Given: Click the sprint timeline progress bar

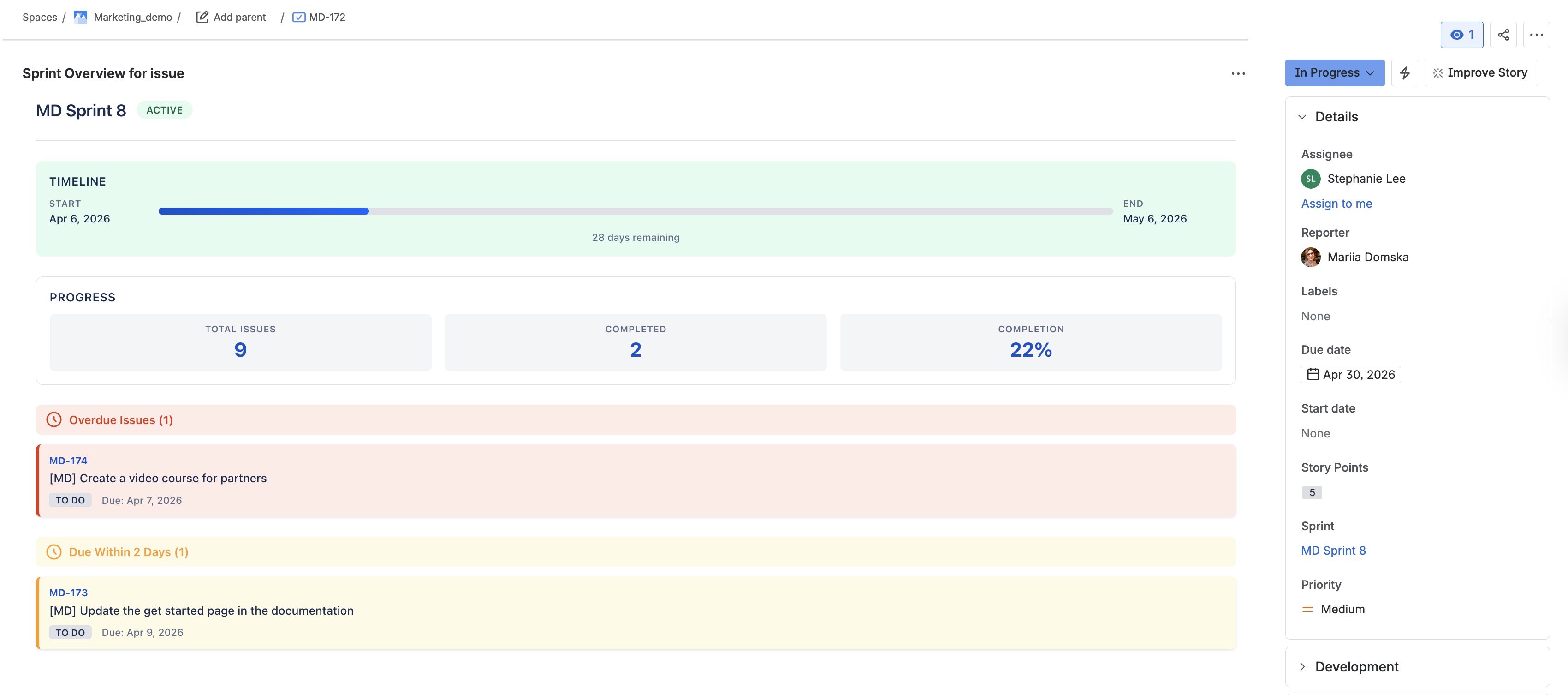Looking at the screenshot, I should [635, 211].
